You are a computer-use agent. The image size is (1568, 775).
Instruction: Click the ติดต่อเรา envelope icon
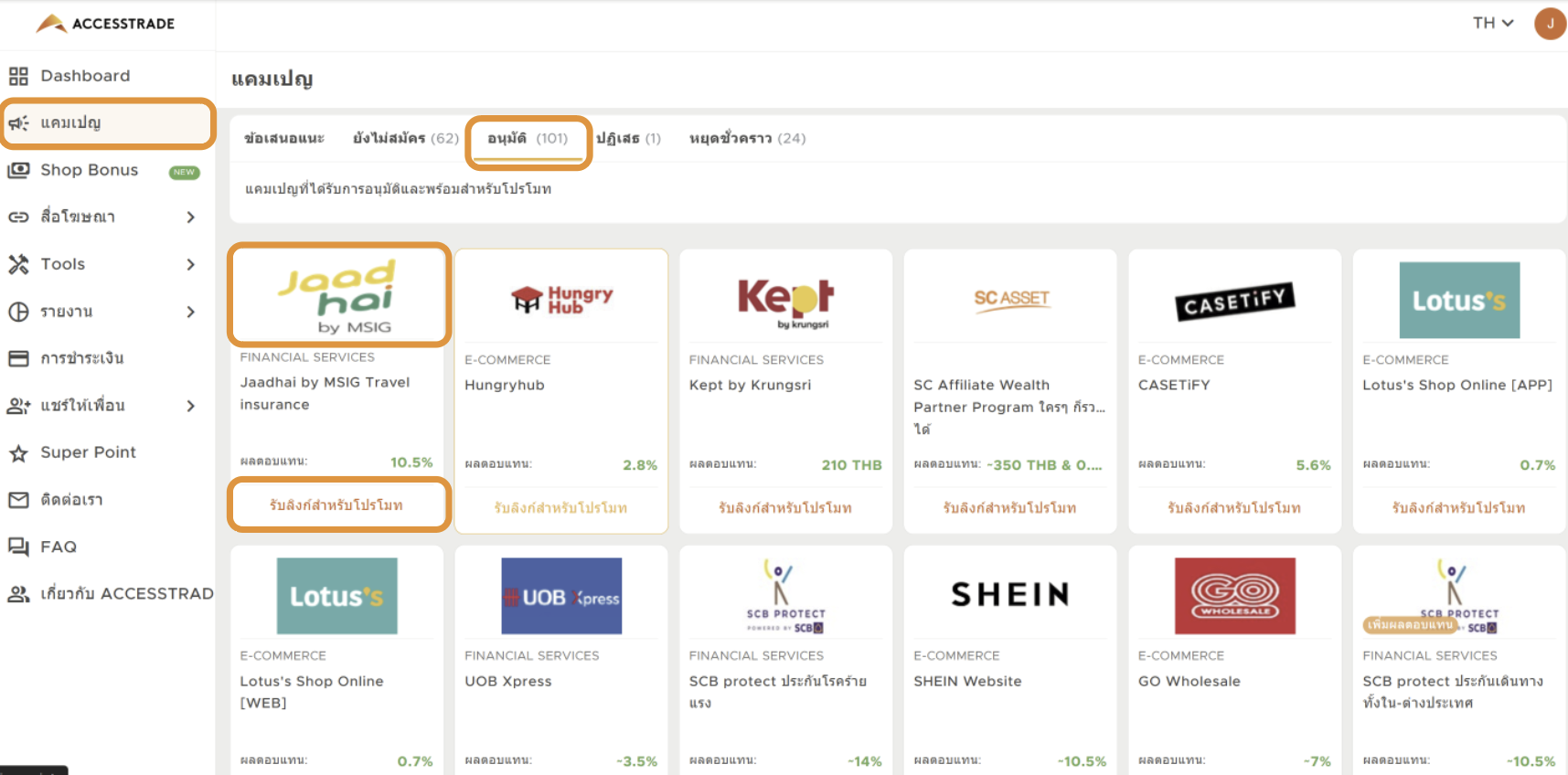(18, 500)
